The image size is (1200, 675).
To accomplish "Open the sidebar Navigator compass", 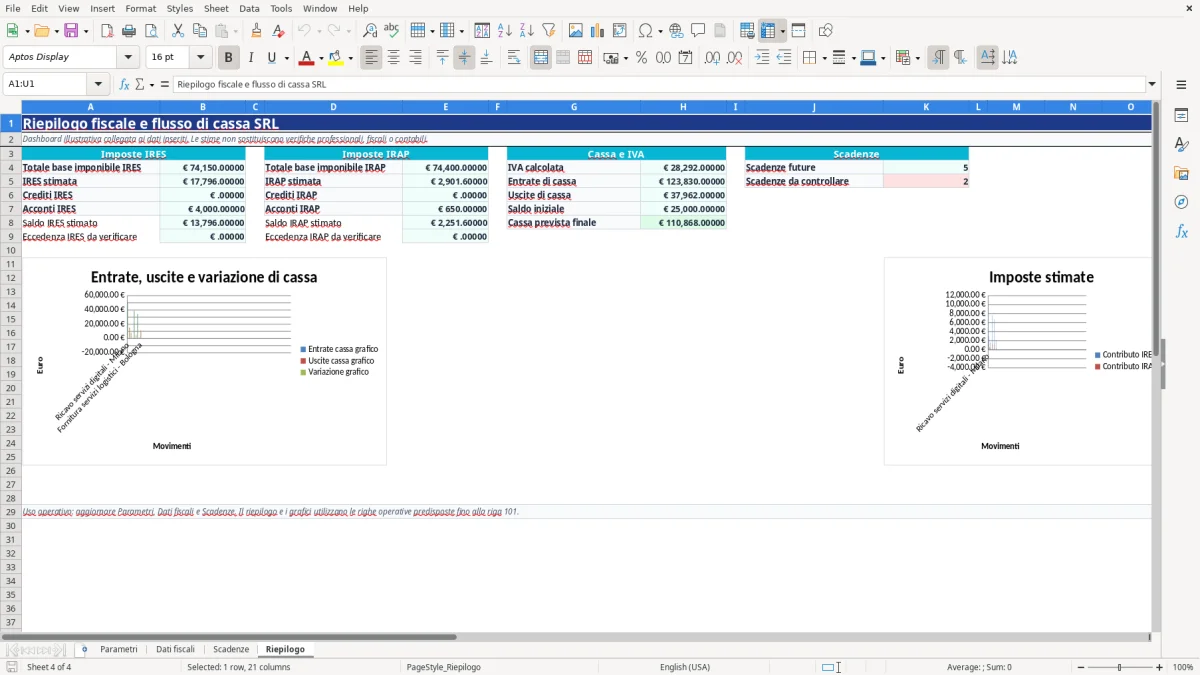I will click(x=1181, y=202).
